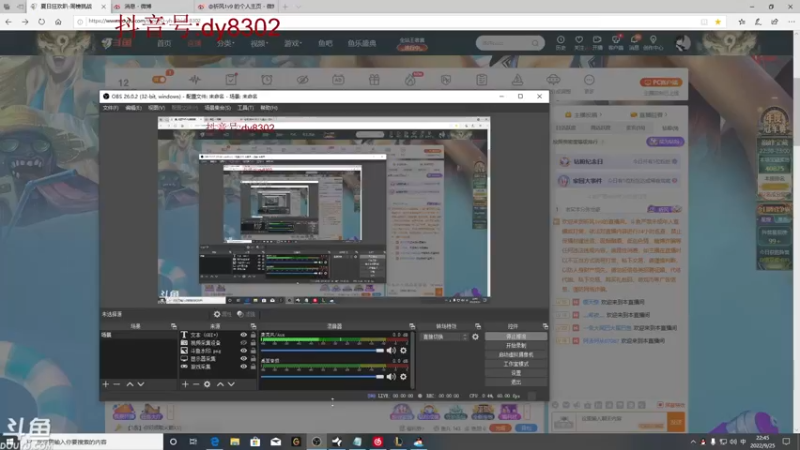Add a new source with plus button

click(185, 384)
